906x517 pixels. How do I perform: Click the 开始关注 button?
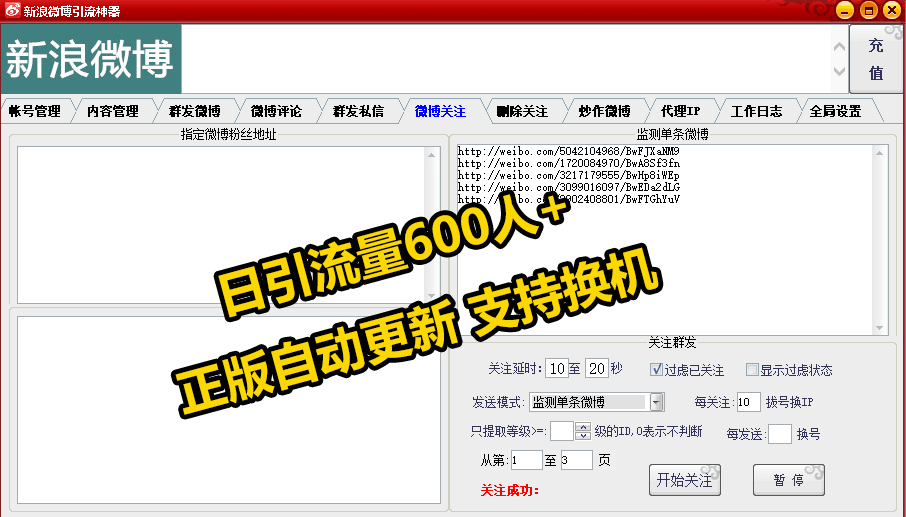click(685, 480)
